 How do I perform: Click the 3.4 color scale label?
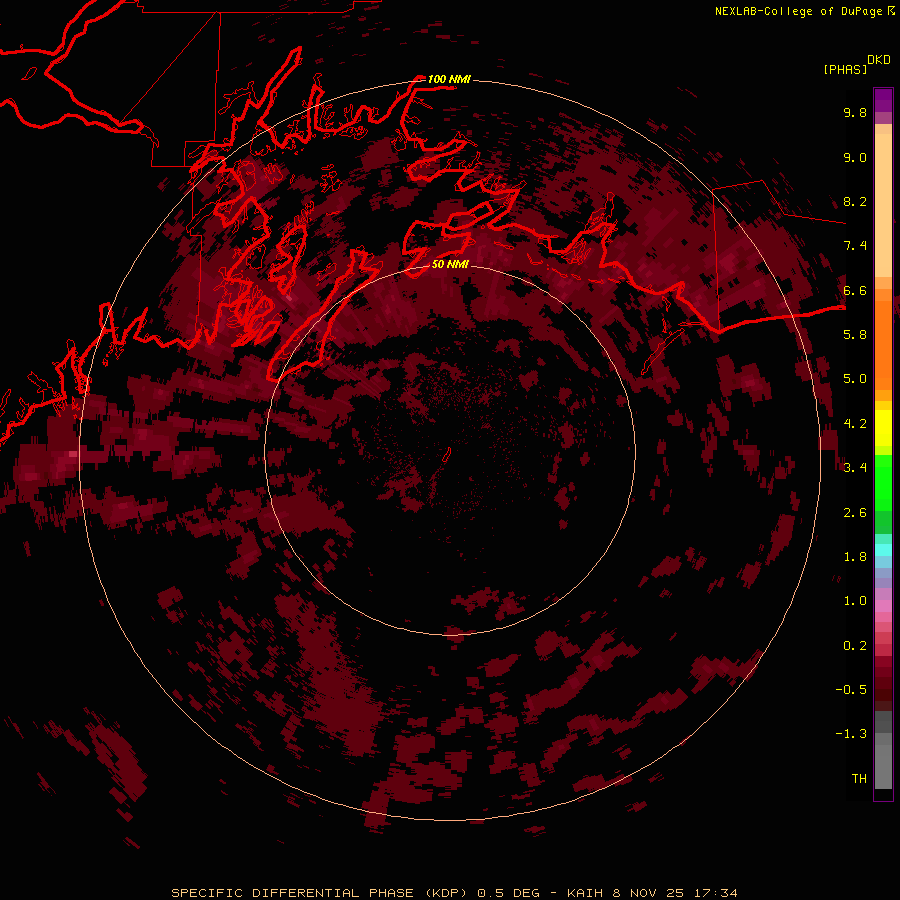(855, 468)
